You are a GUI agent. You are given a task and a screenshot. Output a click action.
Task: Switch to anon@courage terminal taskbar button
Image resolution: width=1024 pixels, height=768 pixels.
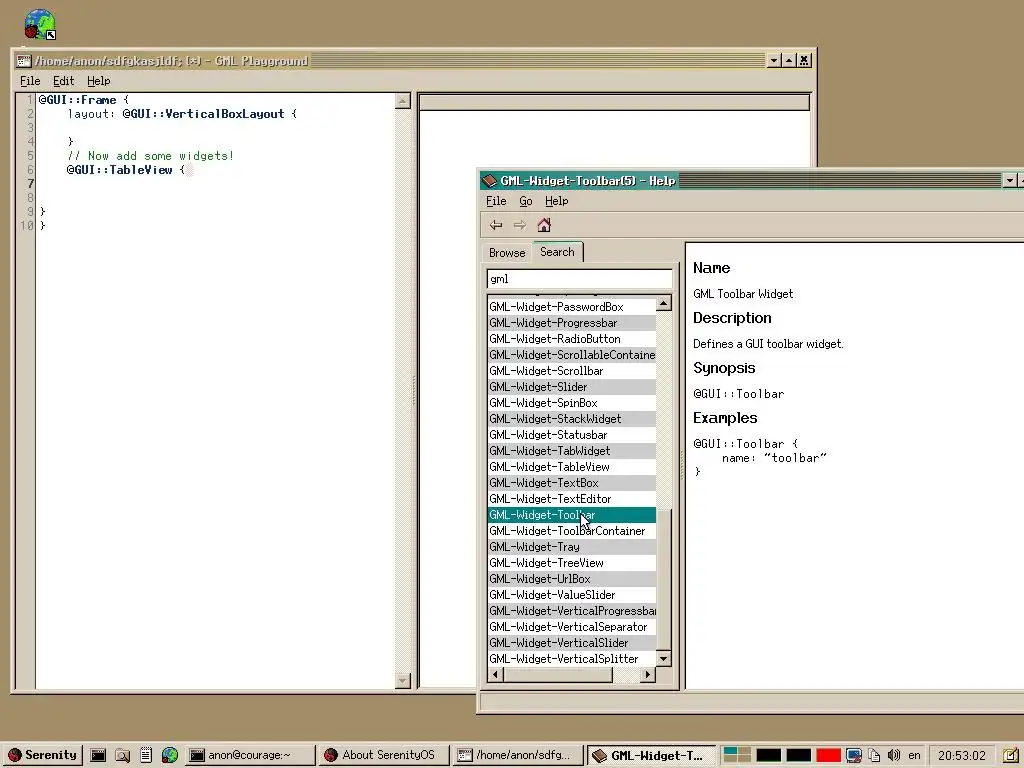click(250, 755)
